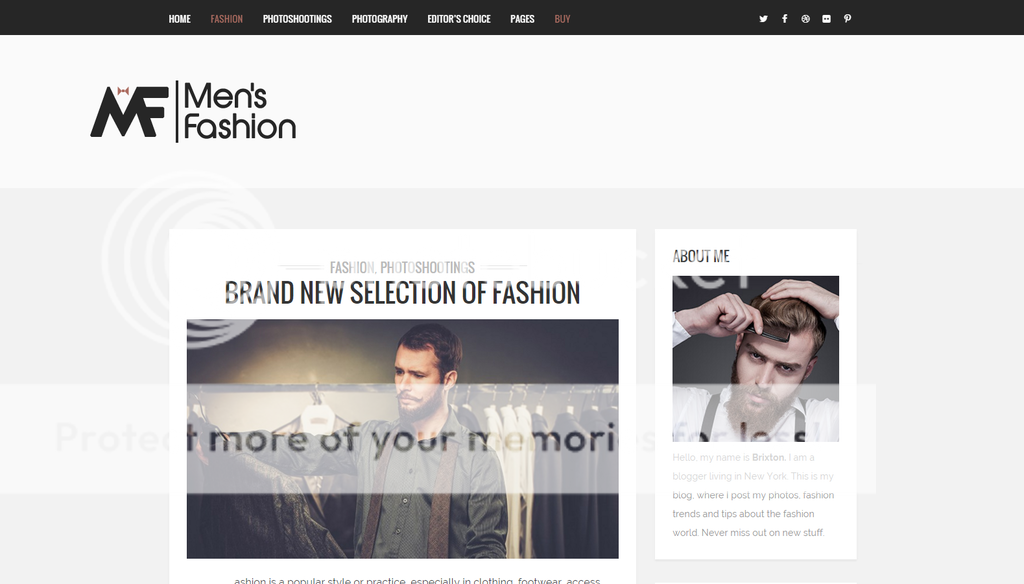Click the Brixton name in About Me text
The image size is (1024, 584).
point(768,457)
